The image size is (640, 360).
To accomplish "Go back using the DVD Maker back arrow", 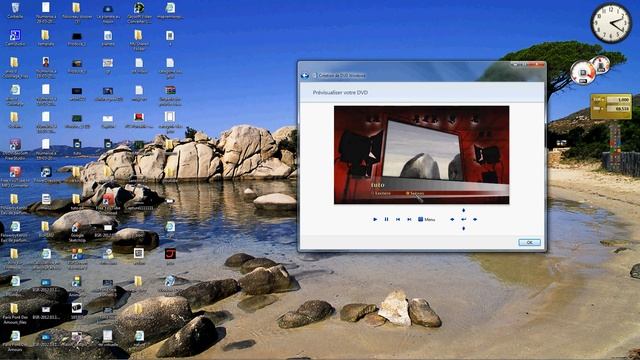I will click(304, 76).
